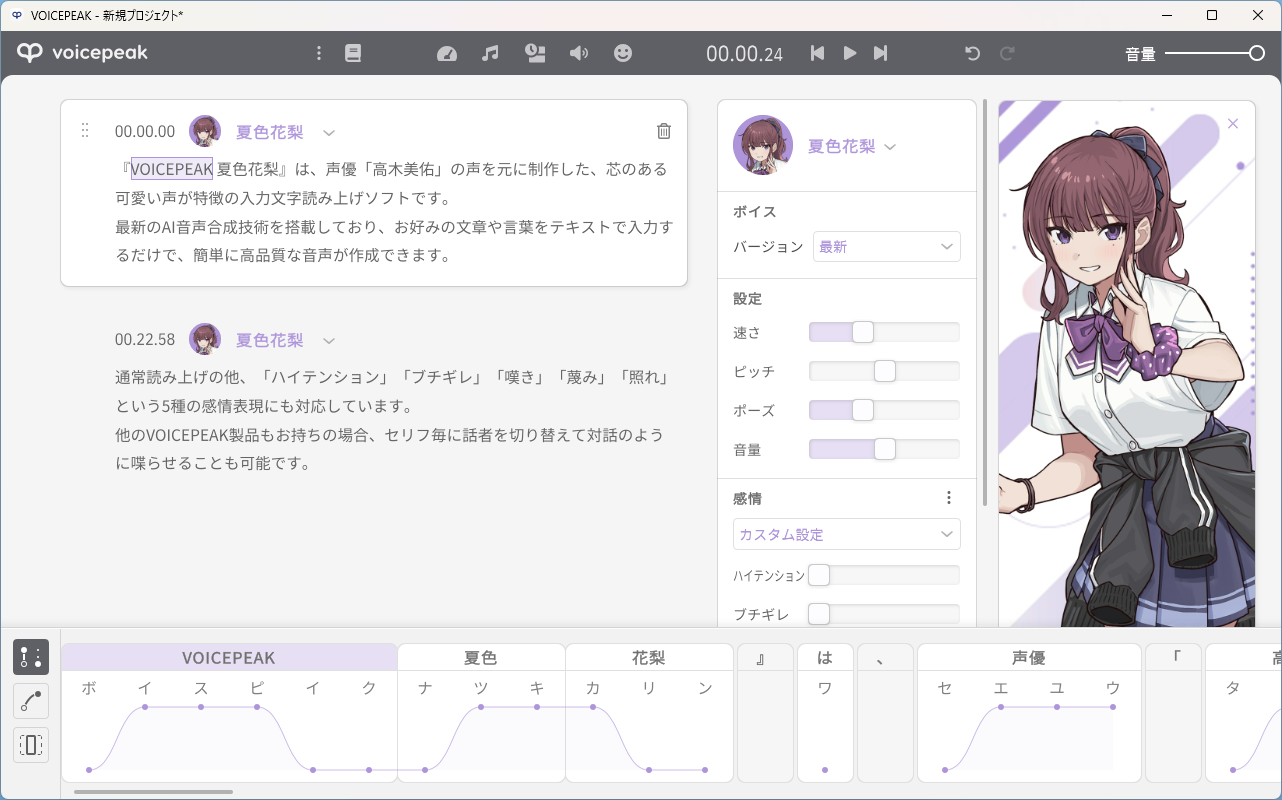Image resolution: width=1282 pixels, height=800 pixels.
Task: Click the ピッチ pitch slider
Action: [884, 371]
